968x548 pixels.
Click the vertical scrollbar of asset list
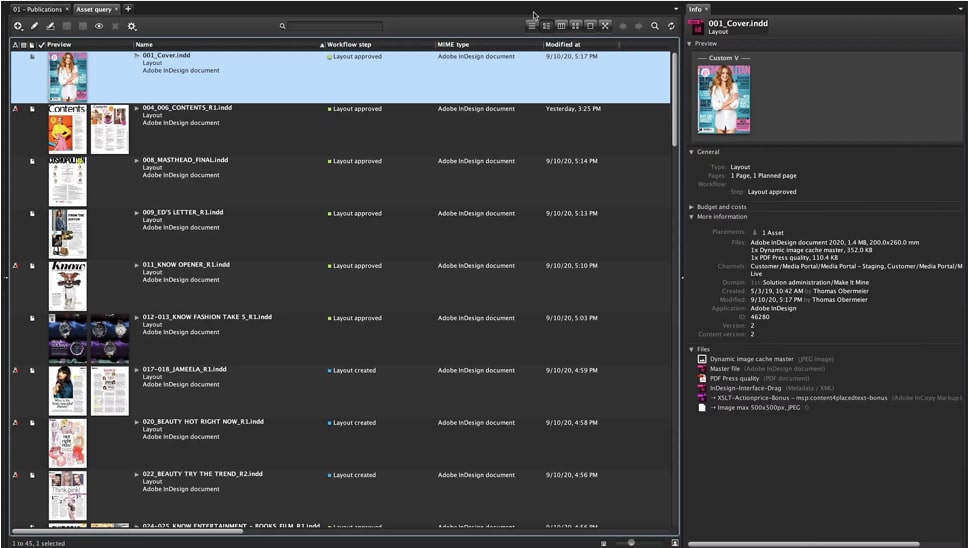(x=675, y=99)
